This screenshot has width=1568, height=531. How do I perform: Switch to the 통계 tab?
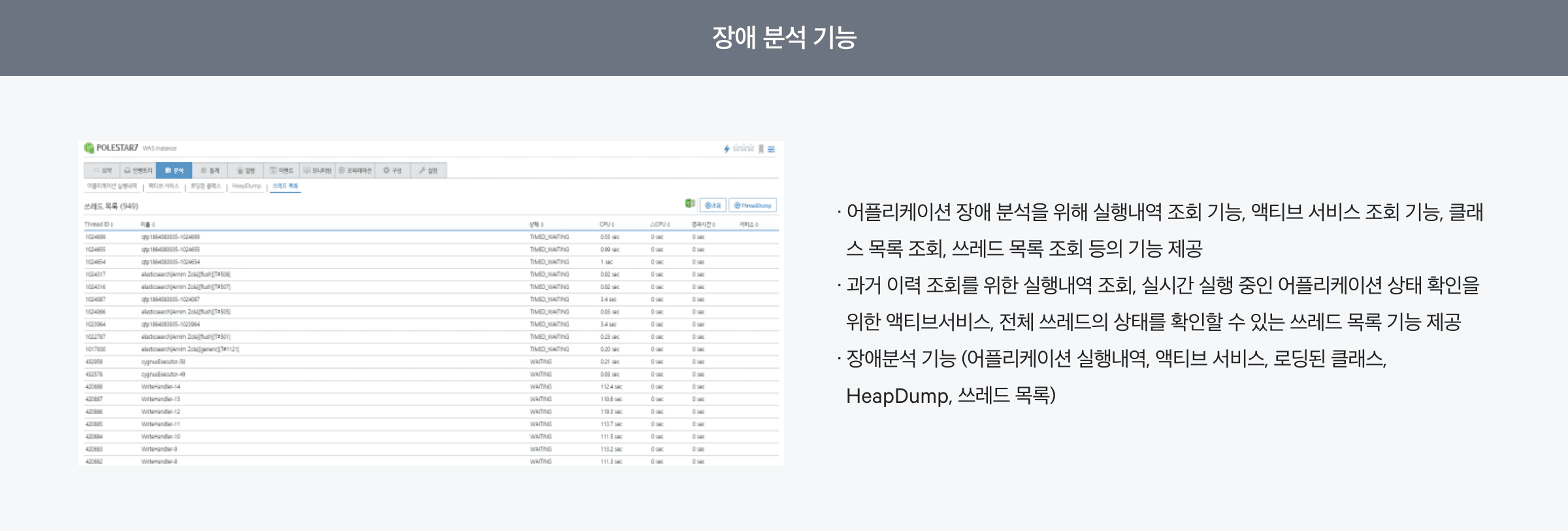(210, 171)
